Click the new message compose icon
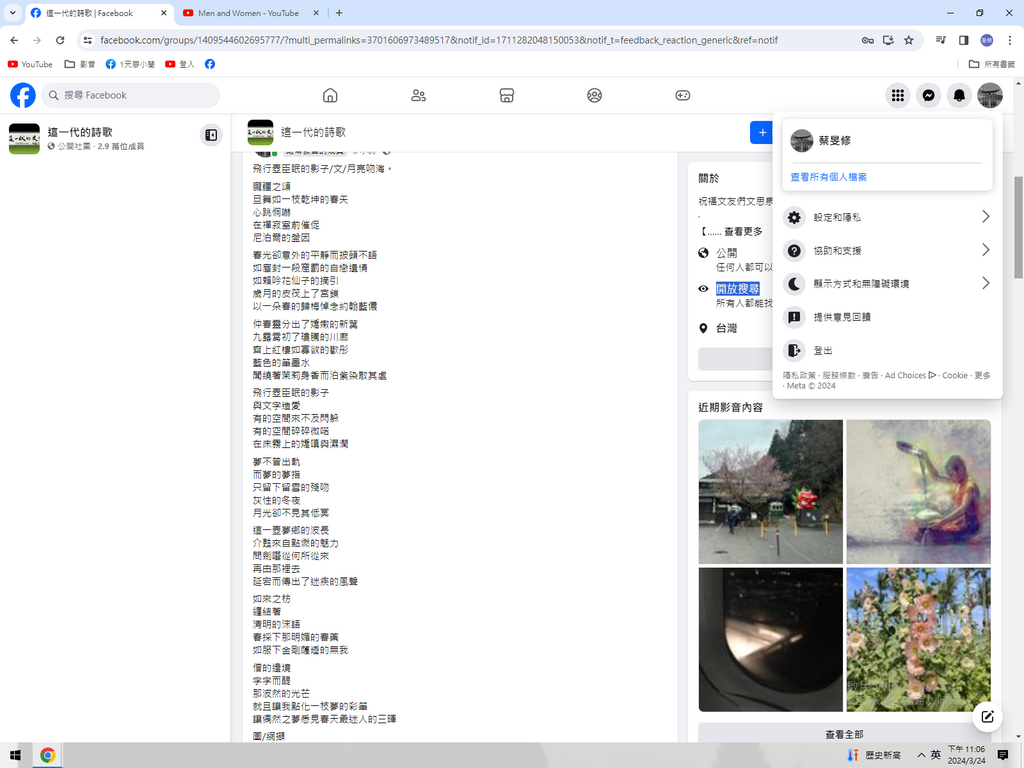The width and height of the screenshot is (1024, 768). 987,716
